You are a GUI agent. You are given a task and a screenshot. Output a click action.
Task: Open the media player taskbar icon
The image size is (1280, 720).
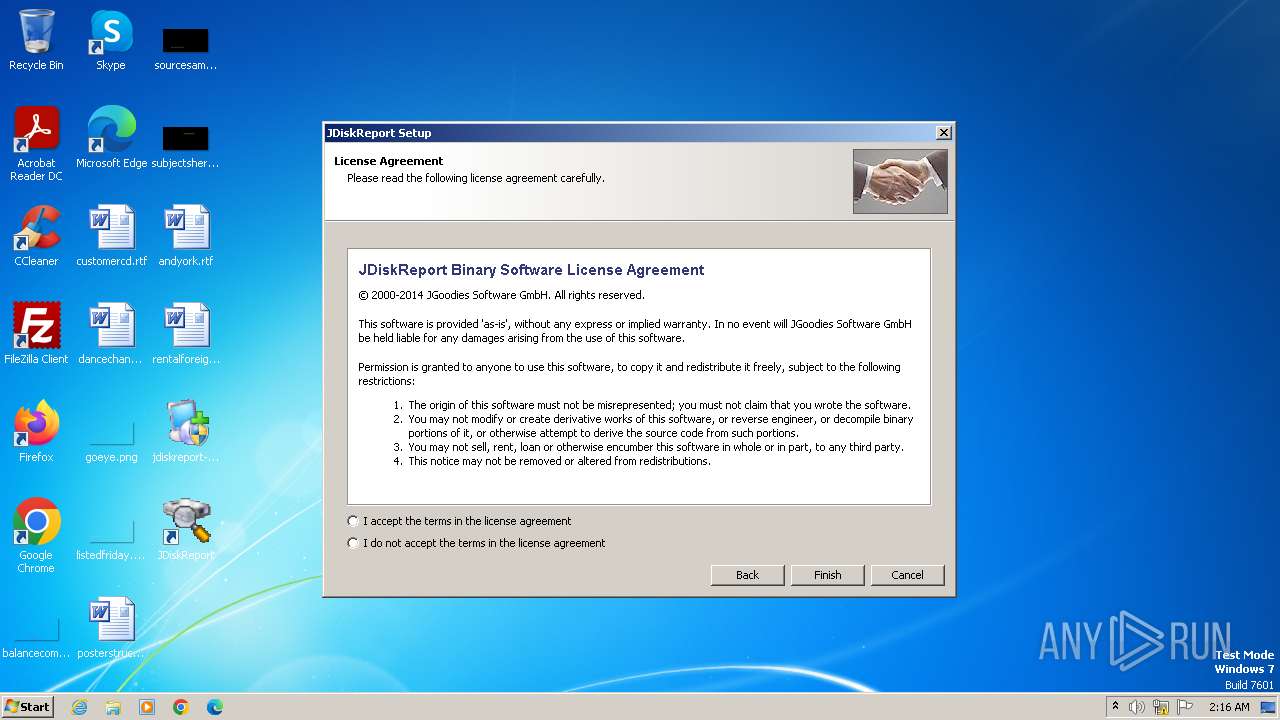[147, 707]
